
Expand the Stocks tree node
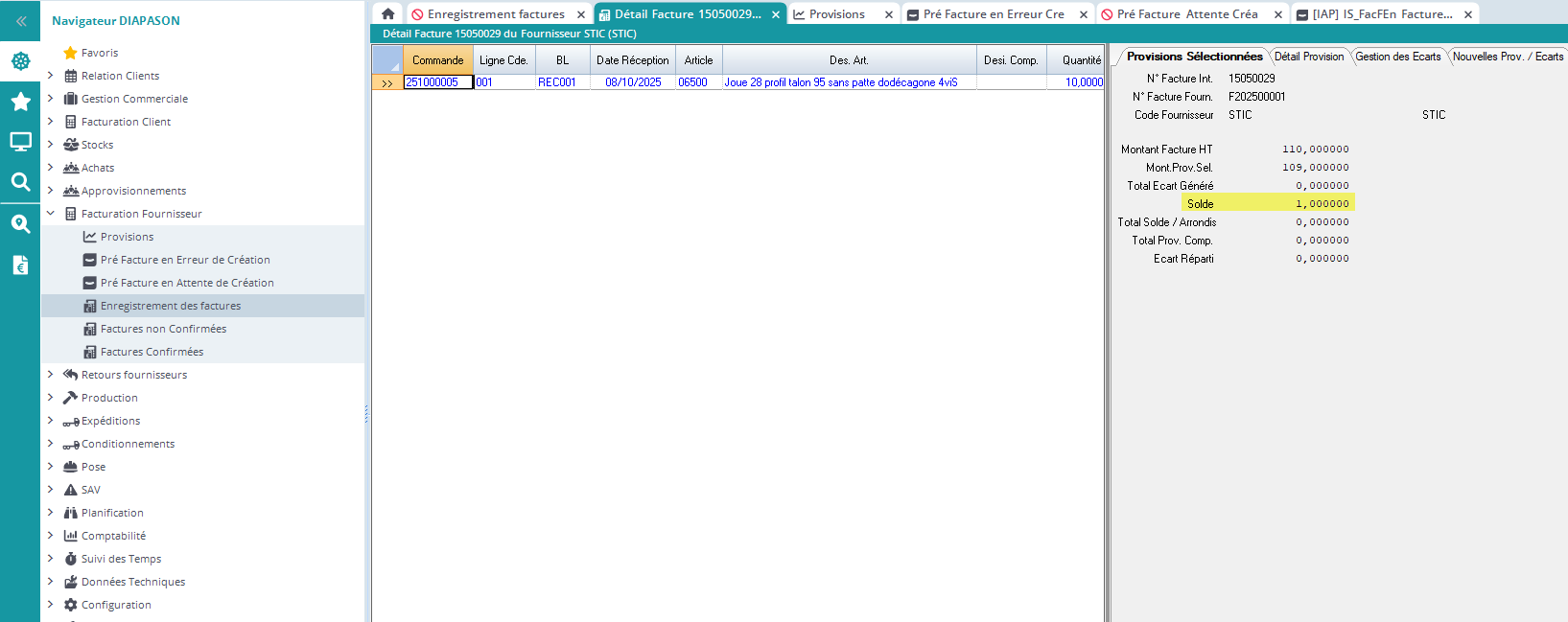[51, 145]
